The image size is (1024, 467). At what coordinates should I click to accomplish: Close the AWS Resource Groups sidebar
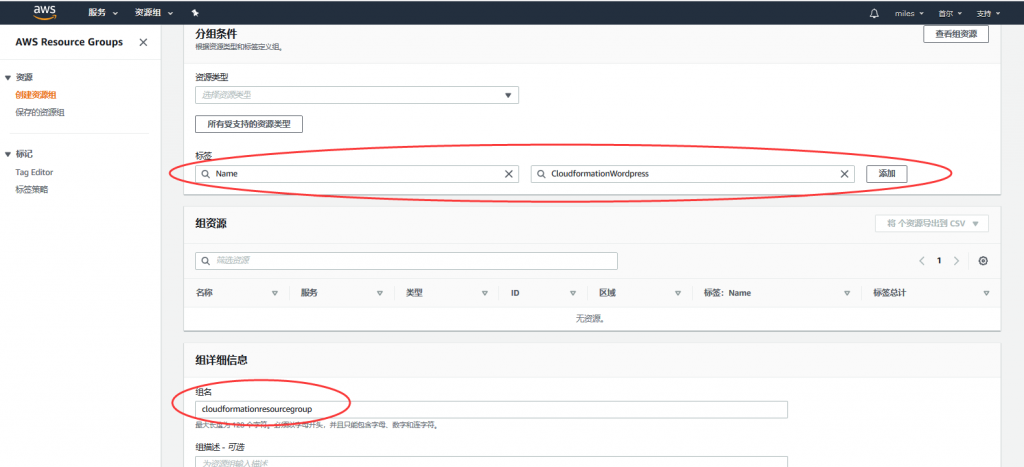pos(143,42)
